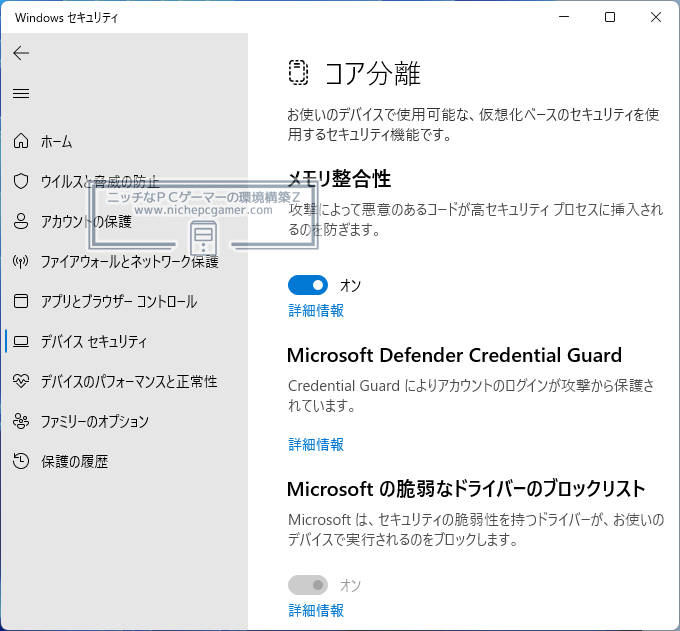Open 詳細情報 link under メモリ整合性

click(316, 311)
